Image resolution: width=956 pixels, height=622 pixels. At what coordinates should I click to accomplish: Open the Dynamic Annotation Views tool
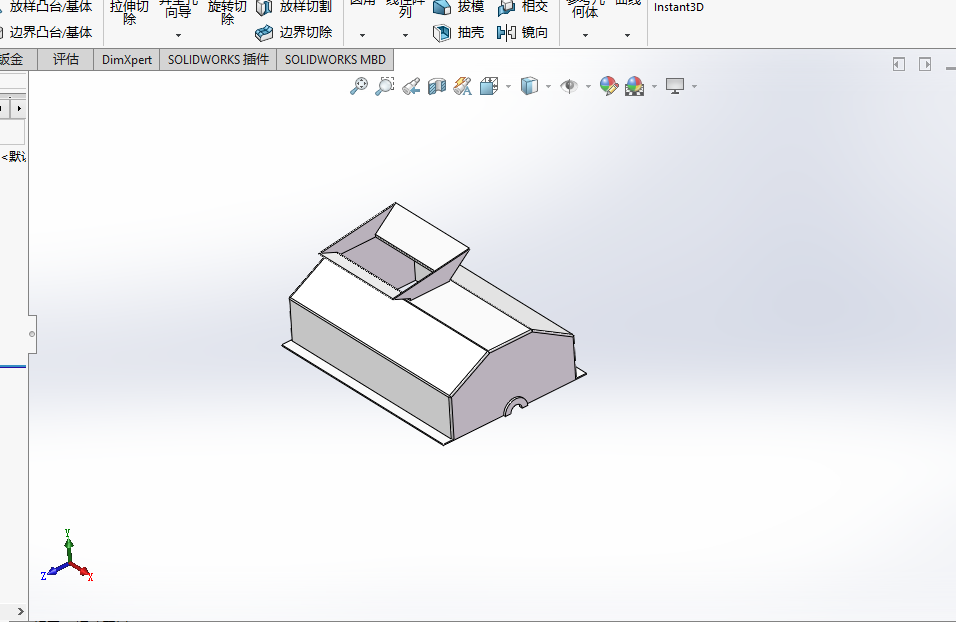click(463, 86)
